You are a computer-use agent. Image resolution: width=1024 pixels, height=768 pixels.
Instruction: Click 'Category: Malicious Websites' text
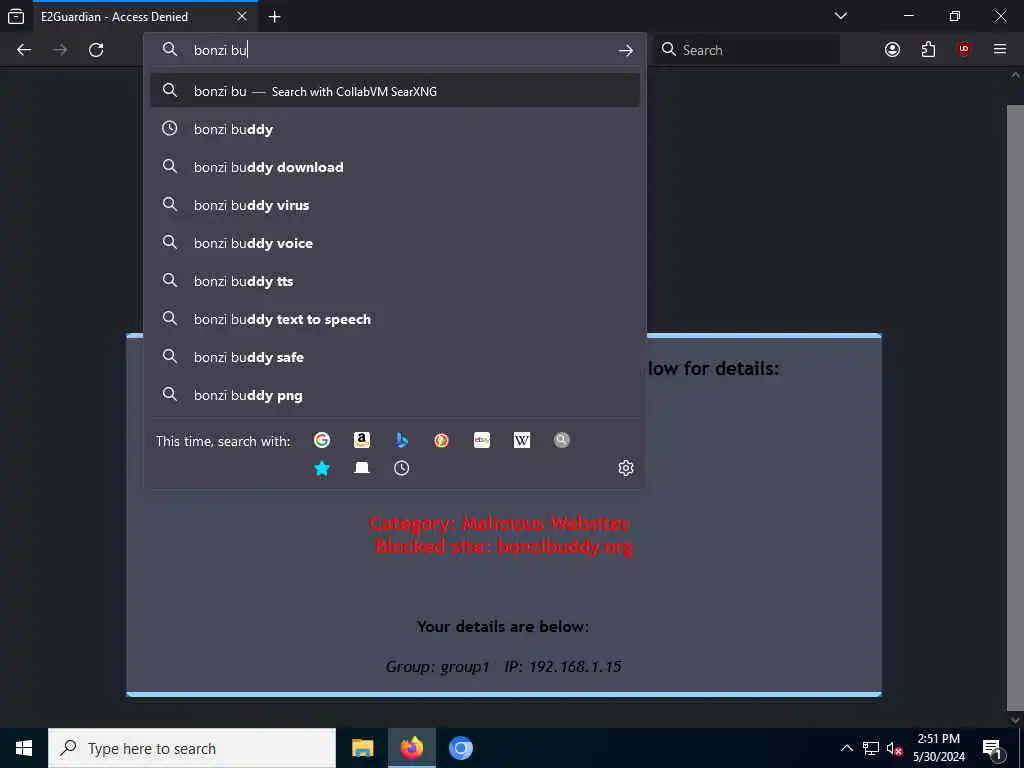coord(499,523)
